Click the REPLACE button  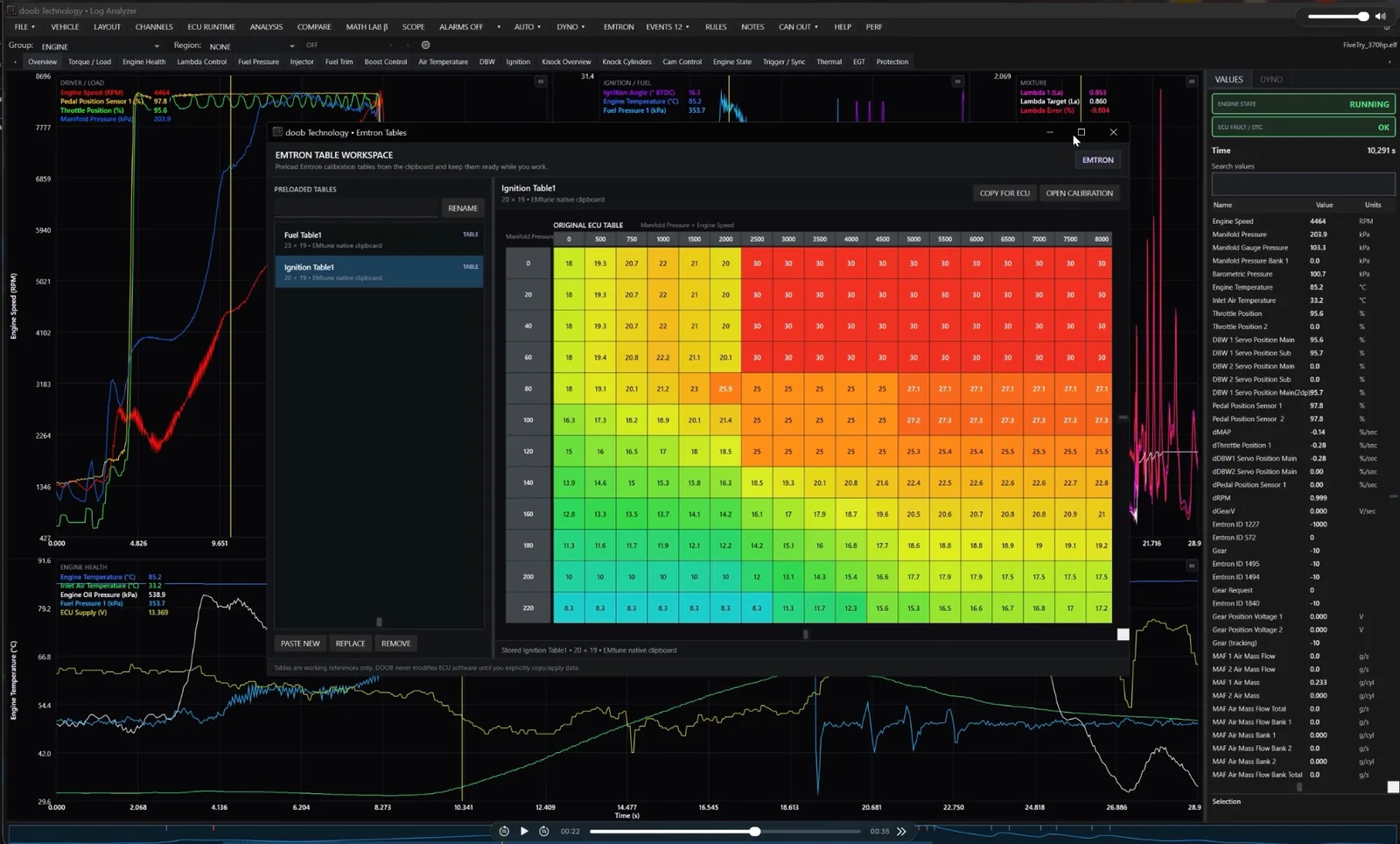[x=350, y=644]
